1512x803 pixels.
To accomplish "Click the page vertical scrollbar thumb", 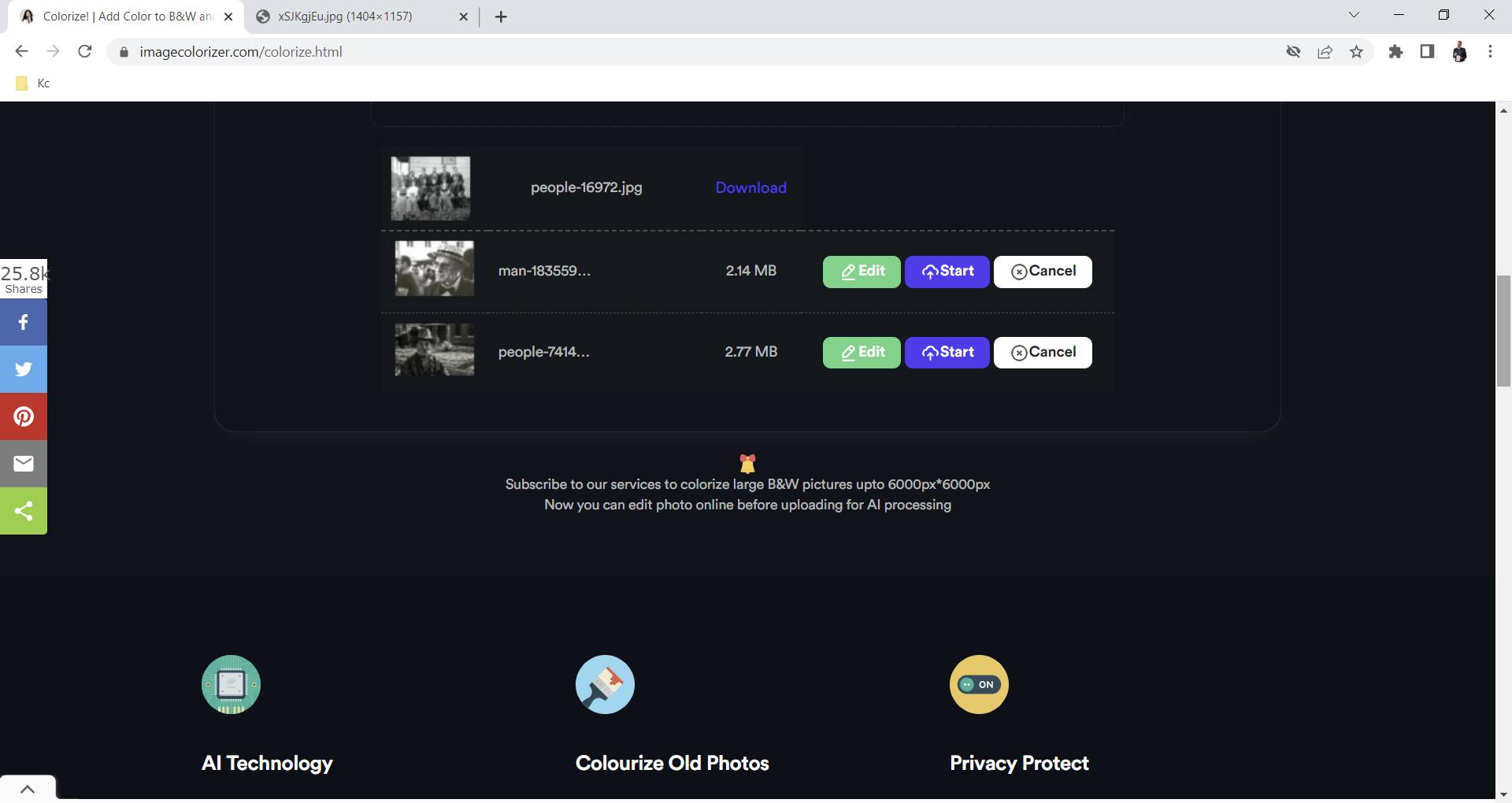I will click(x=1503, y=331).
